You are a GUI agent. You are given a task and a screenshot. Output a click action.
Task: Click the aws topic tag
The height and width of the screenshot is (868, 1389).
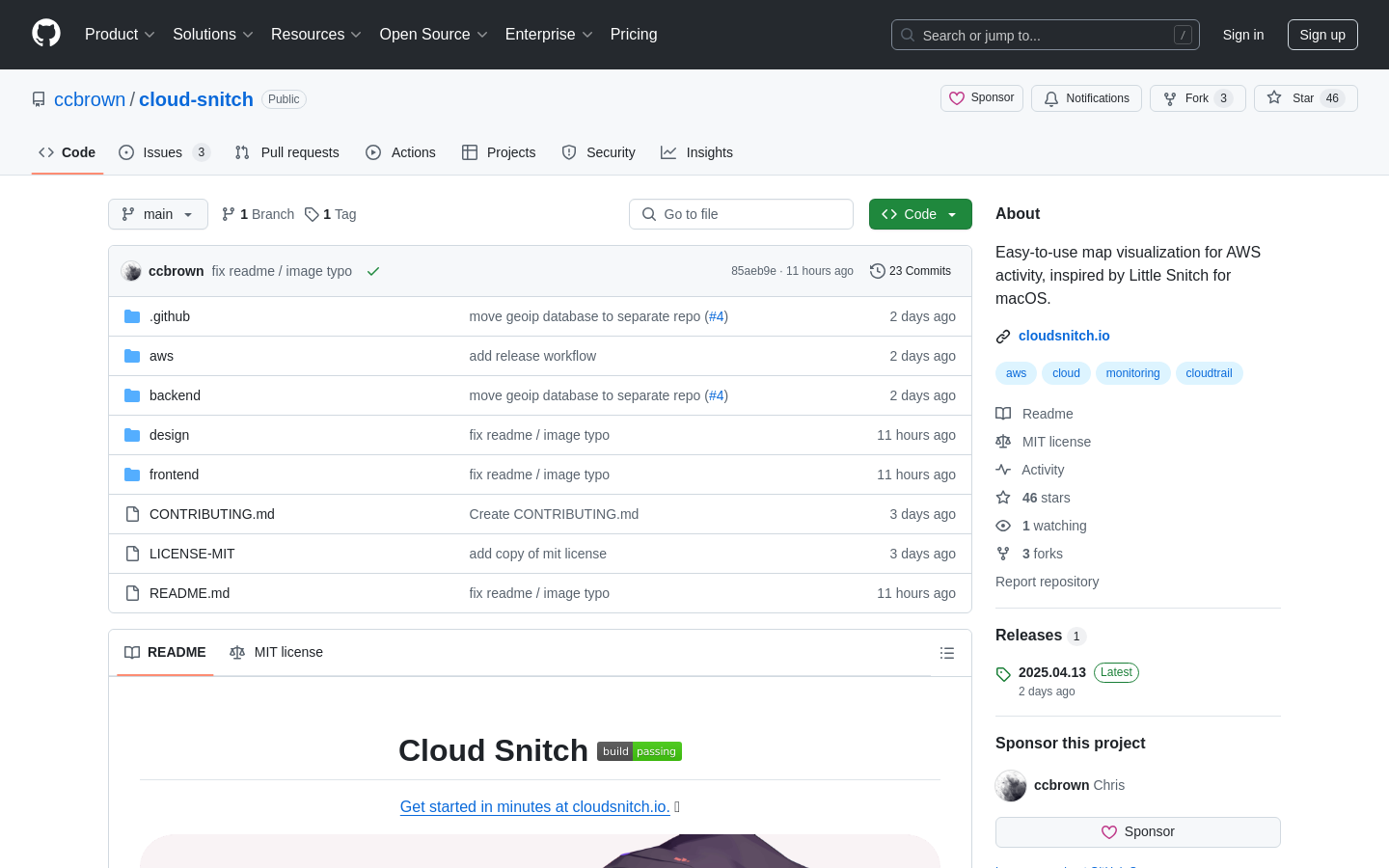pyautogui.click(x=1016, y=373)
